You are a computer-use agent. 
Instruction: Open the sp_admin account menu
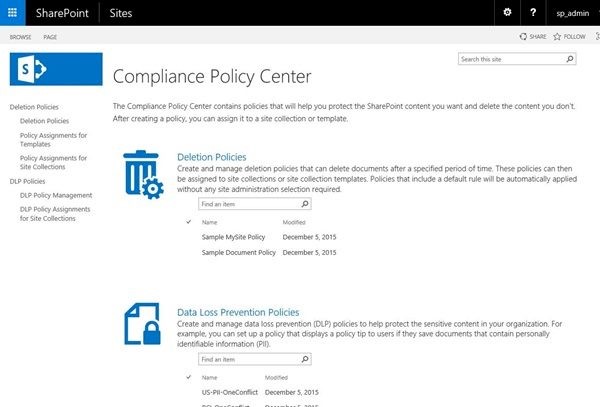(572, 13)
